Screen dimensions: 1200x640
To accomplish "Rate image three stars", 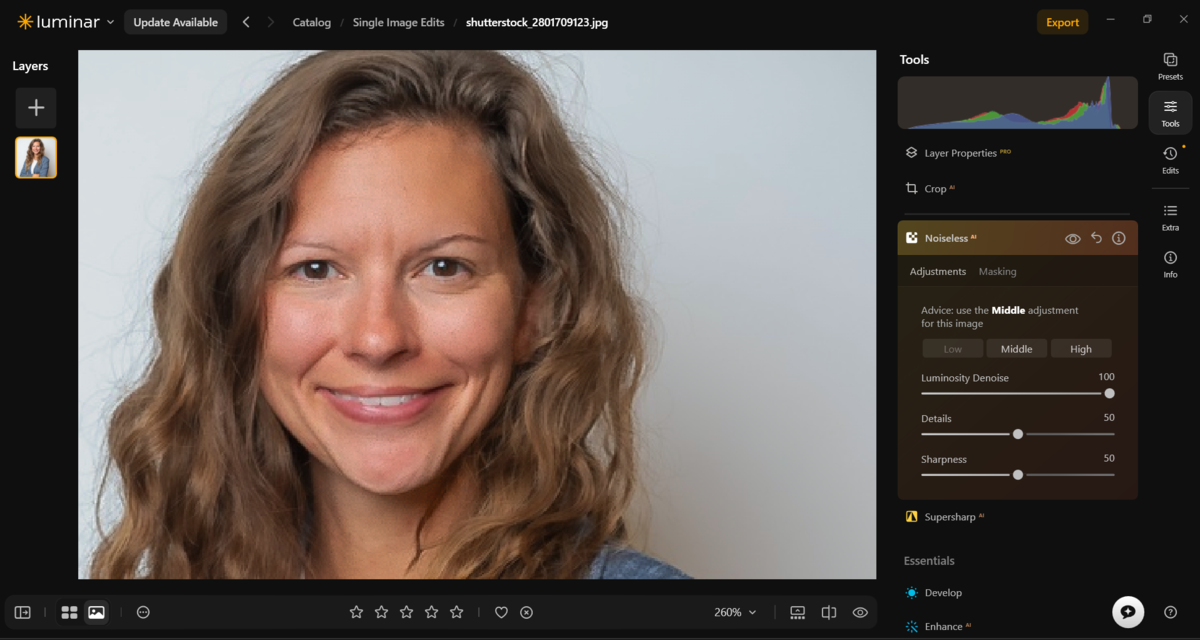I will [x=406, y=612].
